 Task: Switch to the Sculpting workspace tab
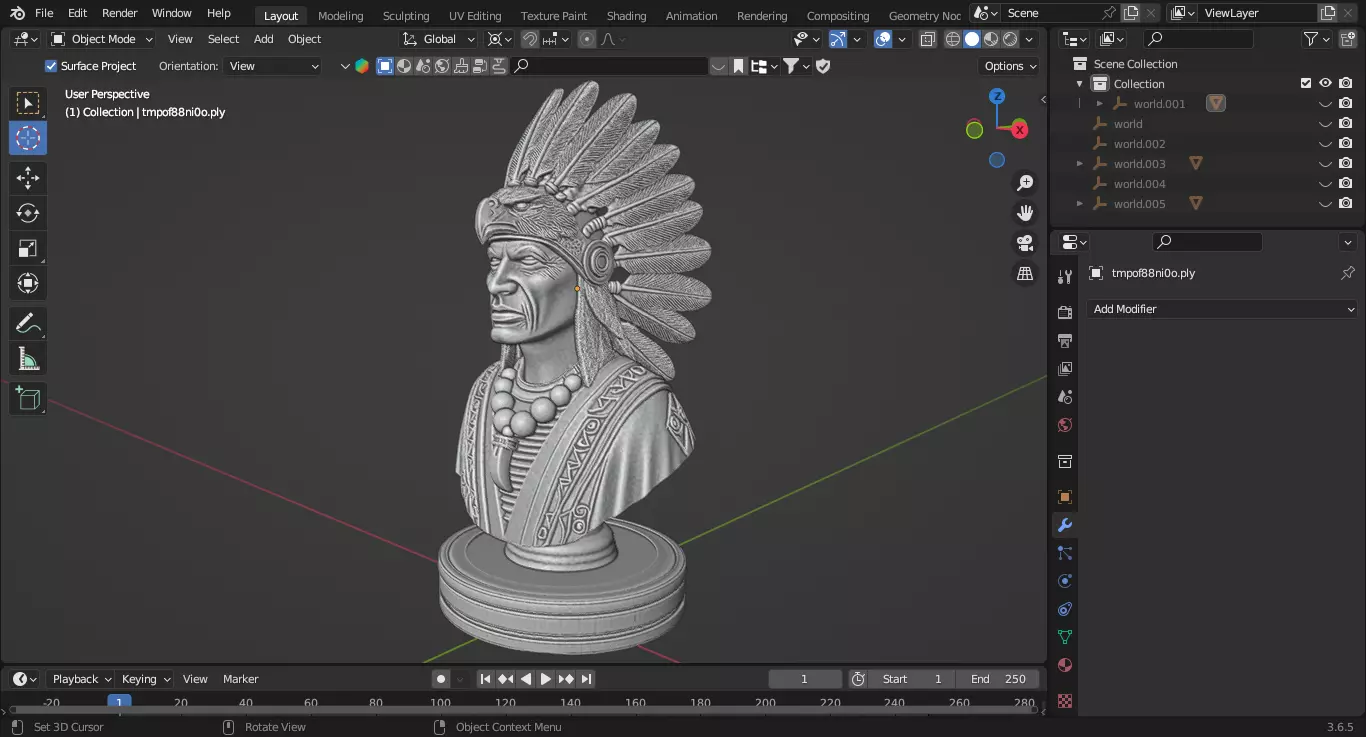(x=406, y=15)
